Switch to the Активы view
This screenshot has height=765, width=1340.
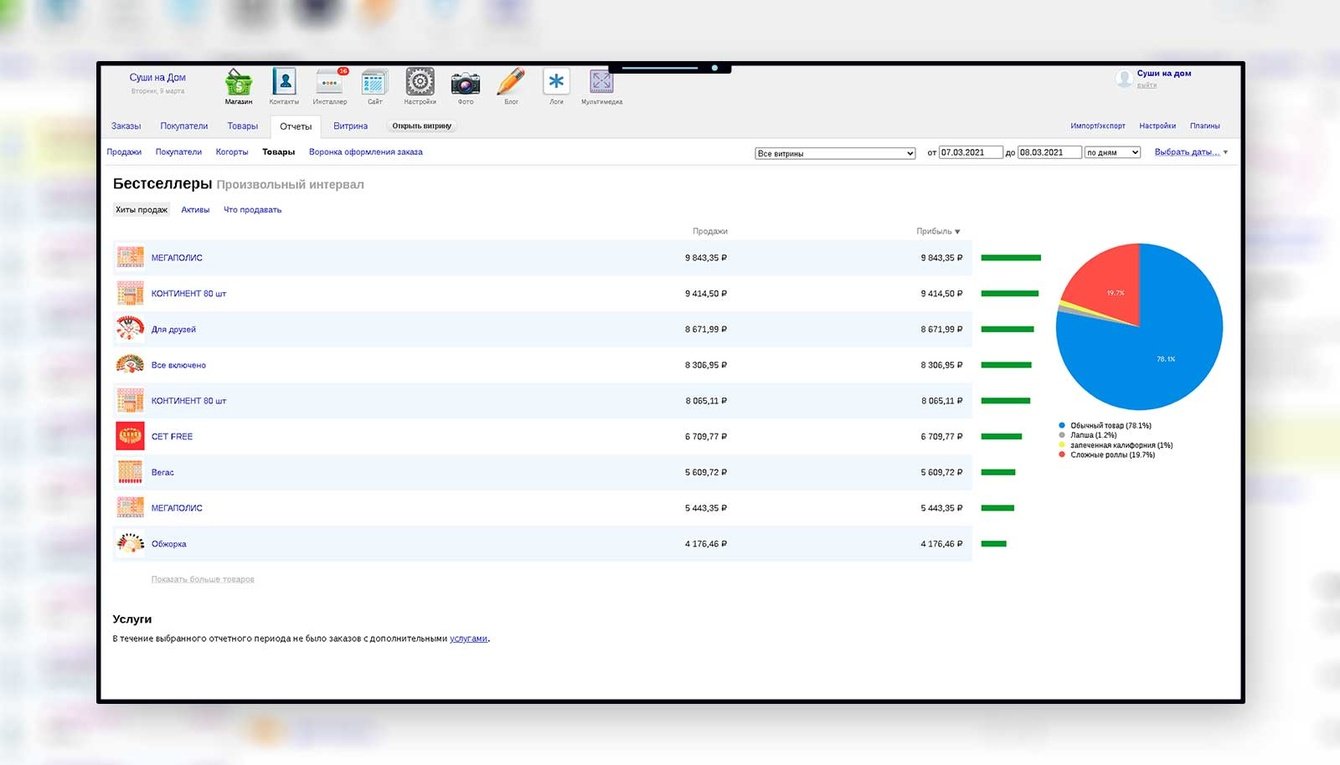(x=196, y=210)
